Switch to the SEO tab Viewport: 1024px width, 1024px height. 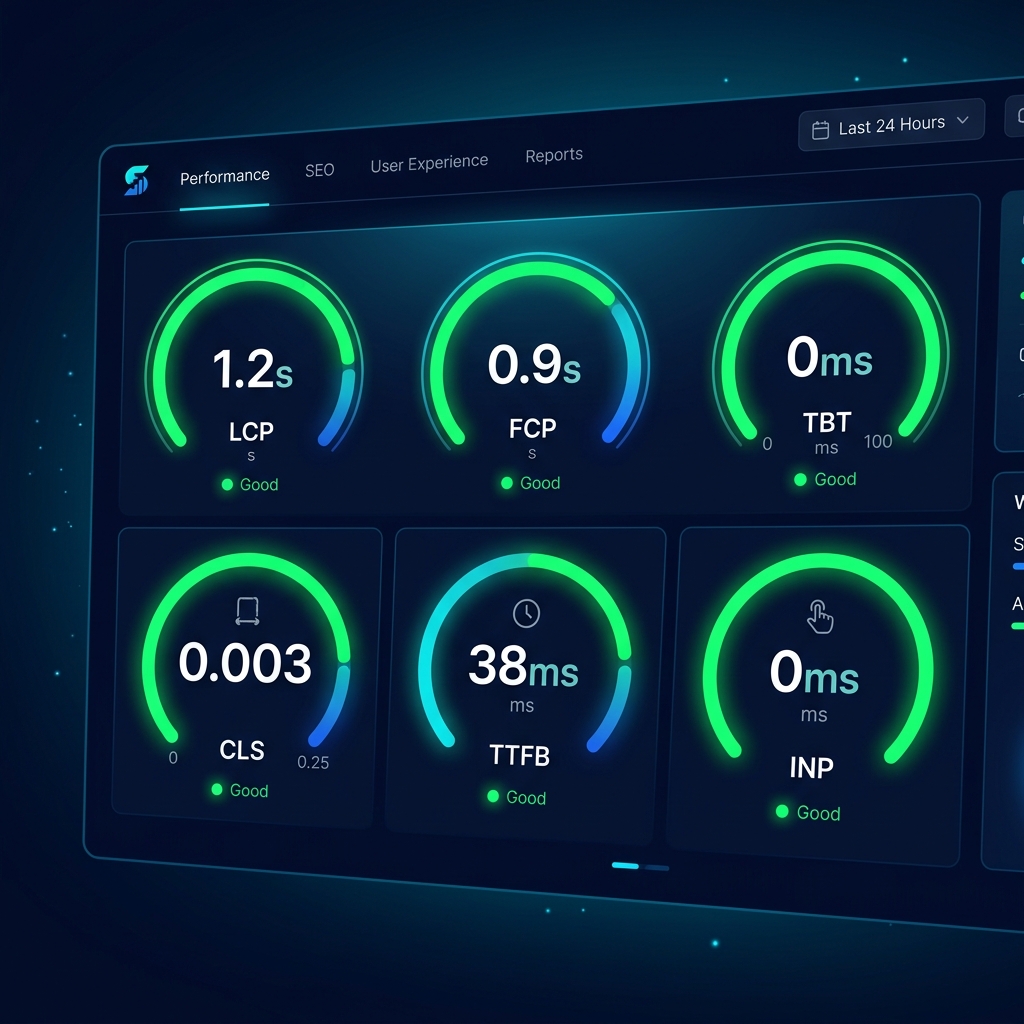319,170
